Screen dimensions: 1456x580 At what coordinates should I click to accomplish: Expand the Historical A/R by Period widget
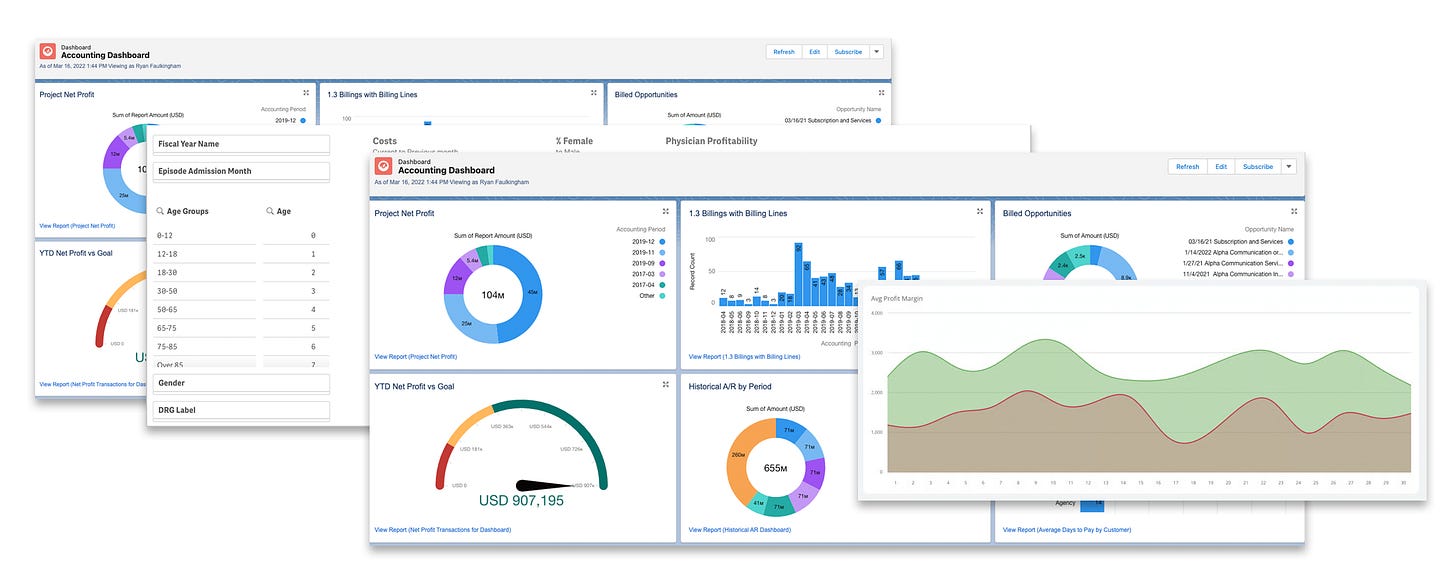pos(978,386)
